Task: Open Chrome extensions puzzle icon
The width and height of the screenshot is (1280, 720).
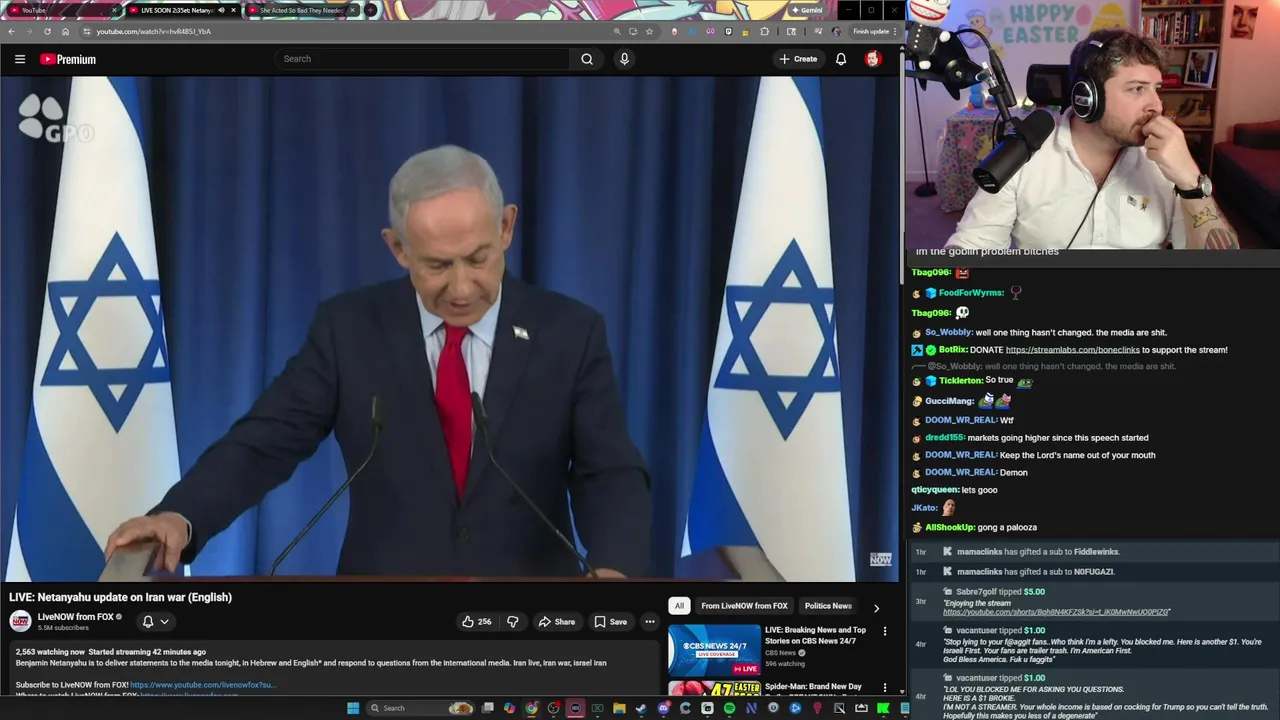Action: point(764,31)
